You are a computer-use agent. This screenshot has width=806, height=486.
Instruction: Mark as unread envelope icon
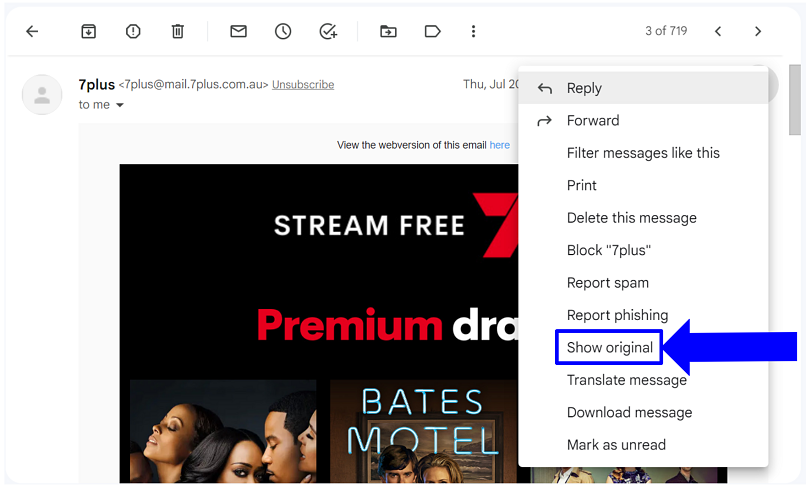point(238,31)
